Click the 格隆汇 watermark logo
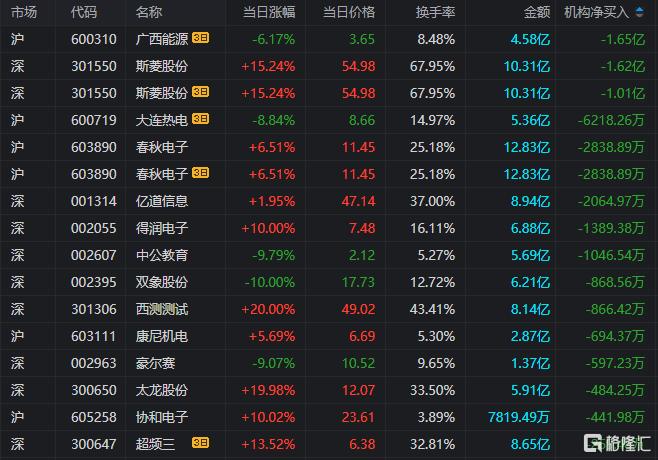The height and width of the screenshot is (460, 658). pyautogui.click(x=617, y=443)
